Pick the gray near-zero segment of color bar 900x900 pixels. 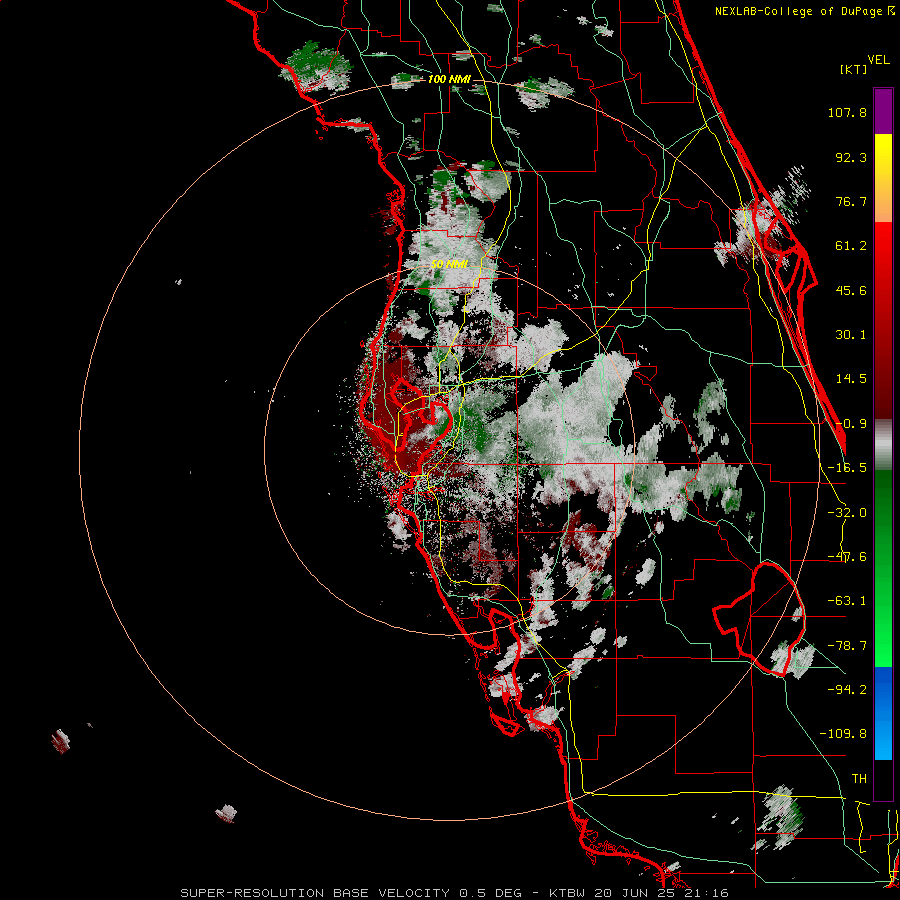(x=883, y=445)
